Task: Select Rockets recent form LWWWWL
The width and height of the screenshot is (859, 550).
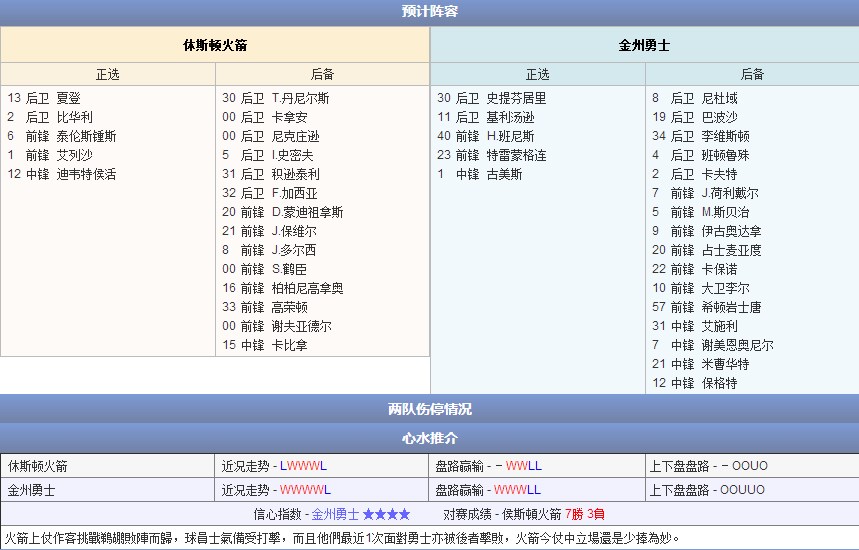Action: point(303,466)
